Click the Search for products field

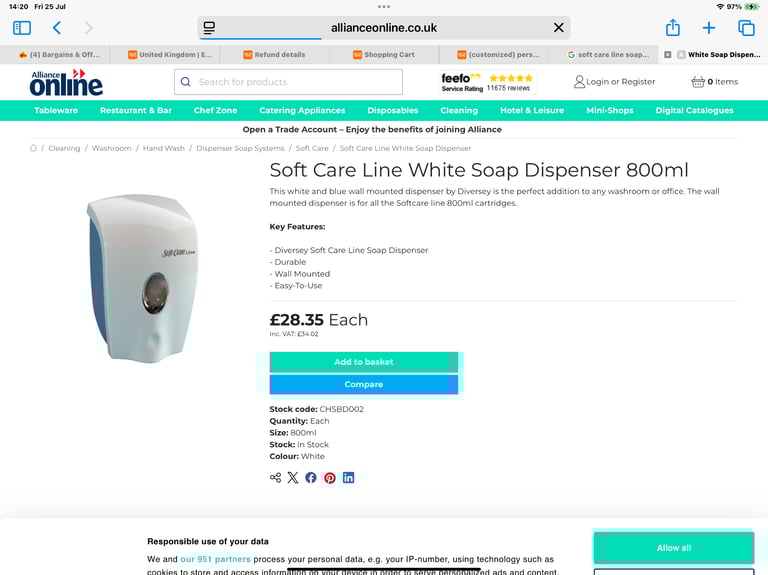(x=288, y=82)
